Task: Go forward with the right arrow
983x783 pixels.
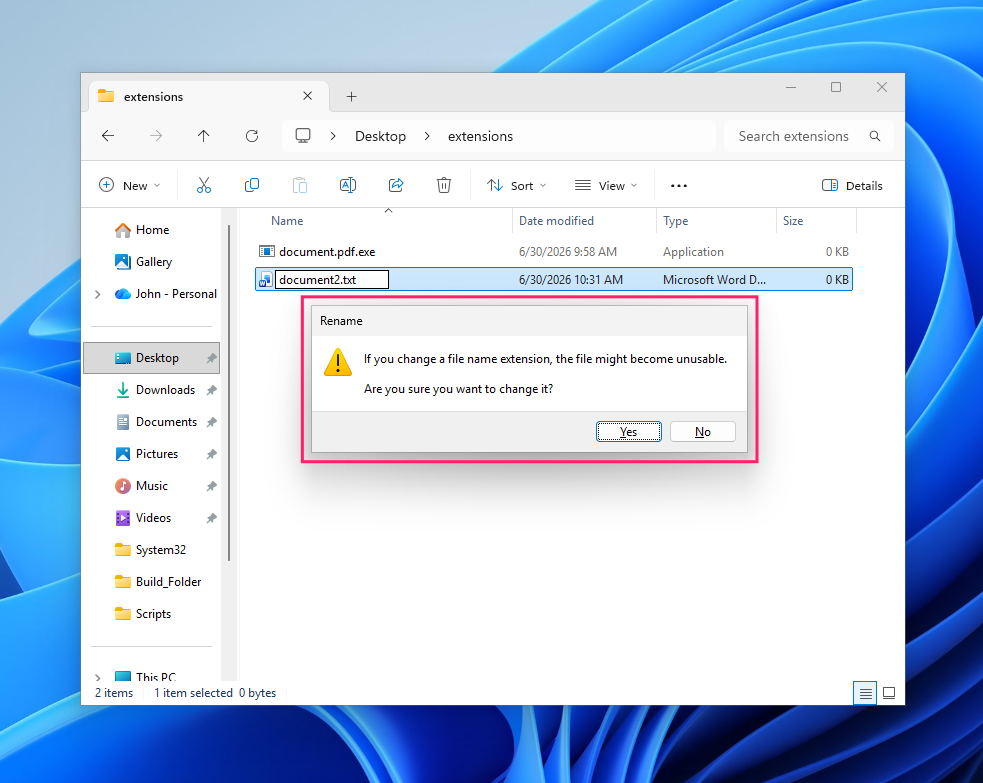Action: click(156, 136)
